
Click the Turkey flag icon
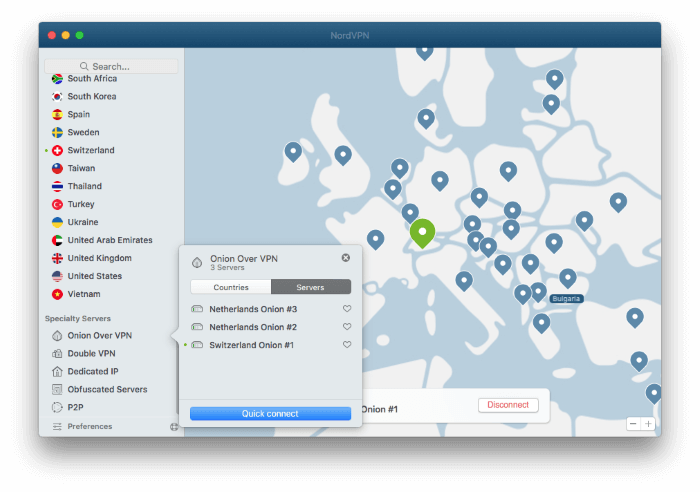[57, 204]
